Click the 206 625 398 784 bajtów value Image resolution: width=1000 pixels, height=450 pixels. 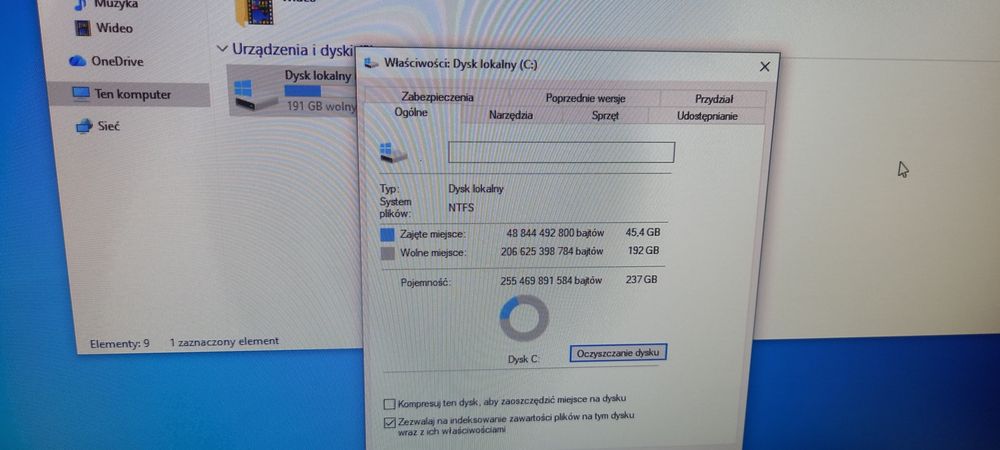(552, 251)
